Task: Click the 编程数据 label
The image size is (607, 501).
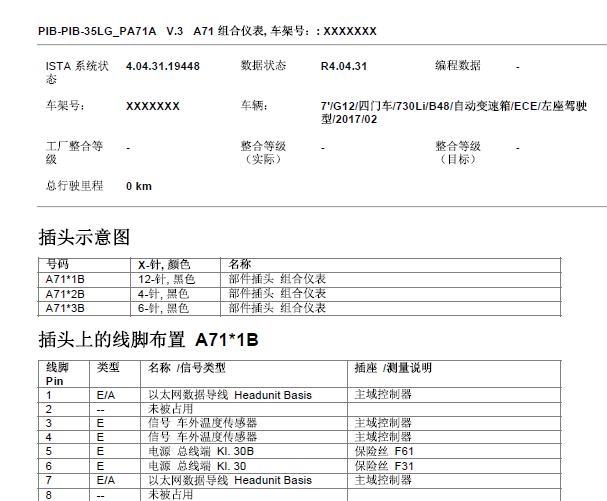Action: click(458, 65)
